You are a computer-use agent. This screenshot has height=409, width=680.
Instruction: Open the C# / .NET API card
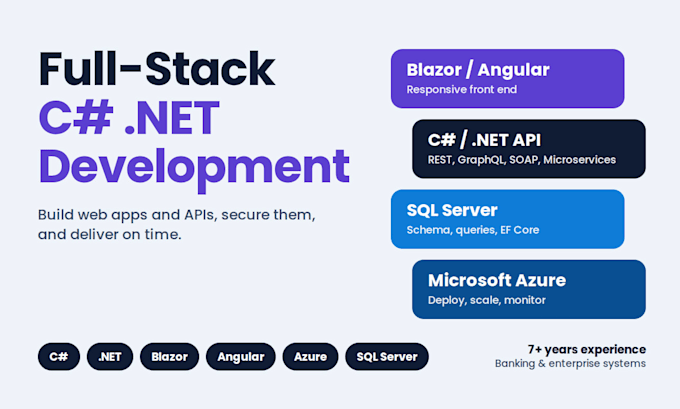click(x=529, y=149)
